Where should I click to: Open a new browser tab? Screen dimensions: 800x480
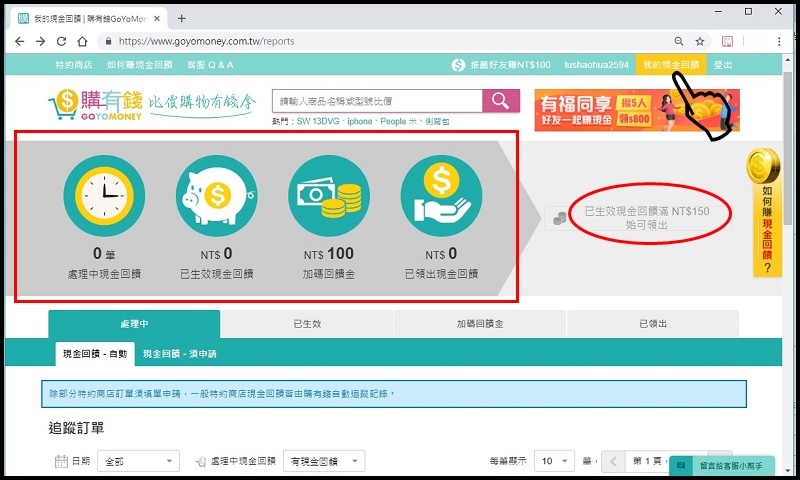tap(181, 18)
